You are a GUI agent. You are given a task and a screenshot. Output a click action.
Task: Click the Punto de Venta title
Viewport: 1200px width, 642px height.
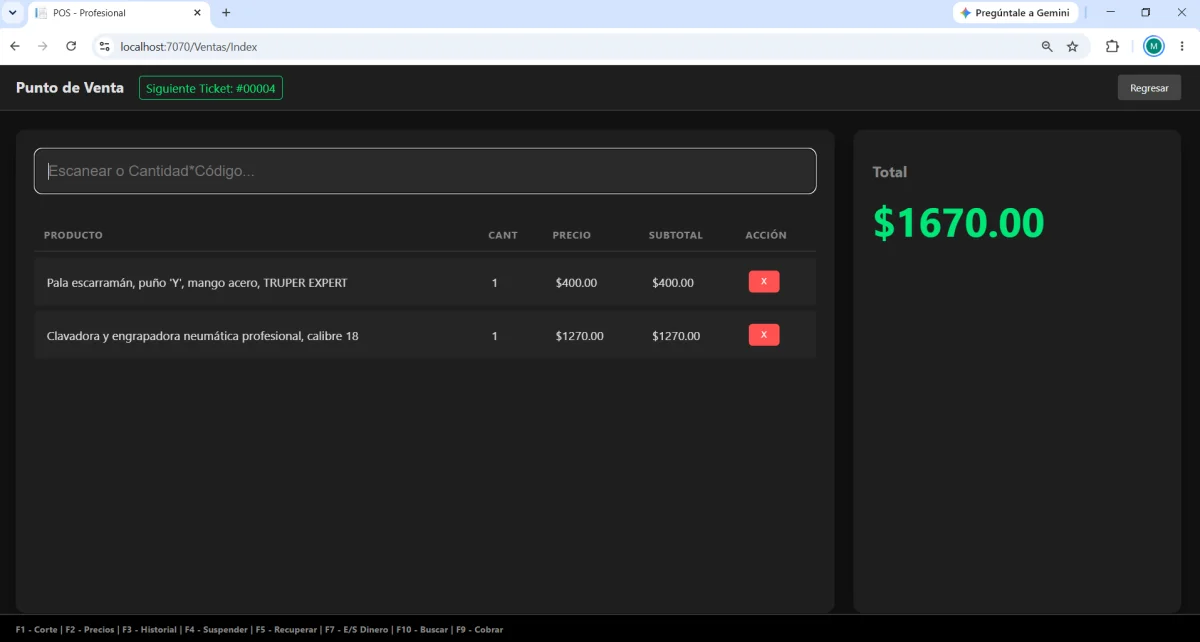point(70,88)
